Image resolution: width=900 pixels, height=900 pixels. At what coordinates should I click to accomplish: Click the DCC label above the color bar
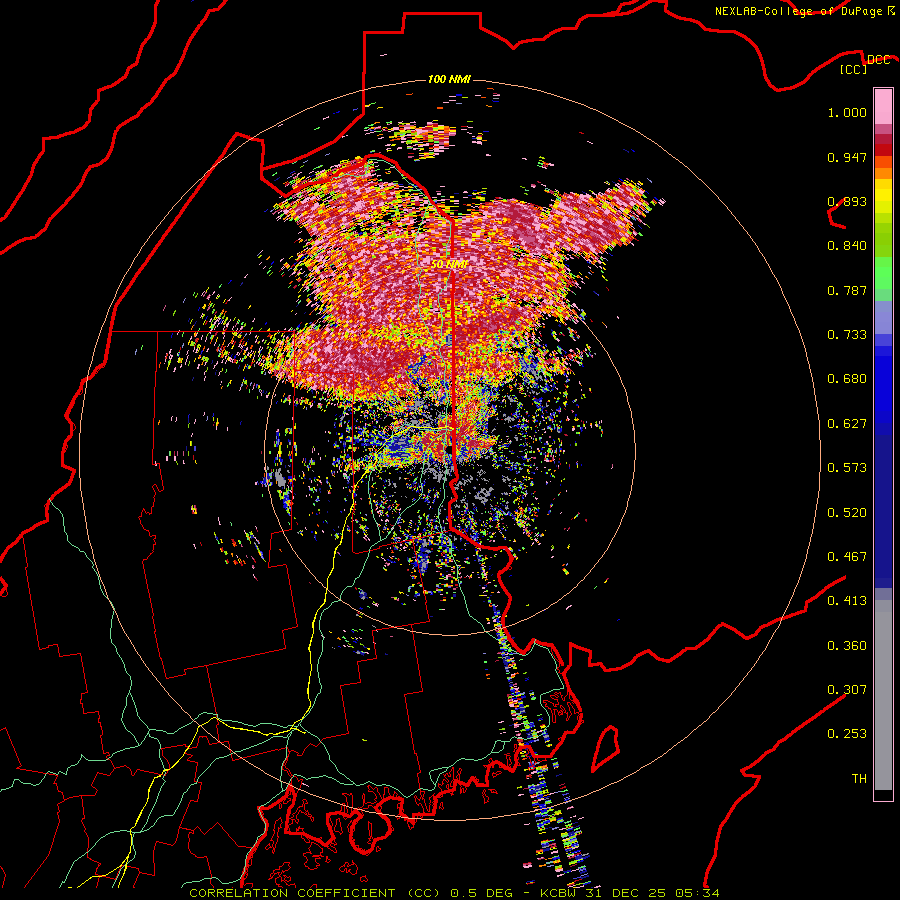(878, 60)
